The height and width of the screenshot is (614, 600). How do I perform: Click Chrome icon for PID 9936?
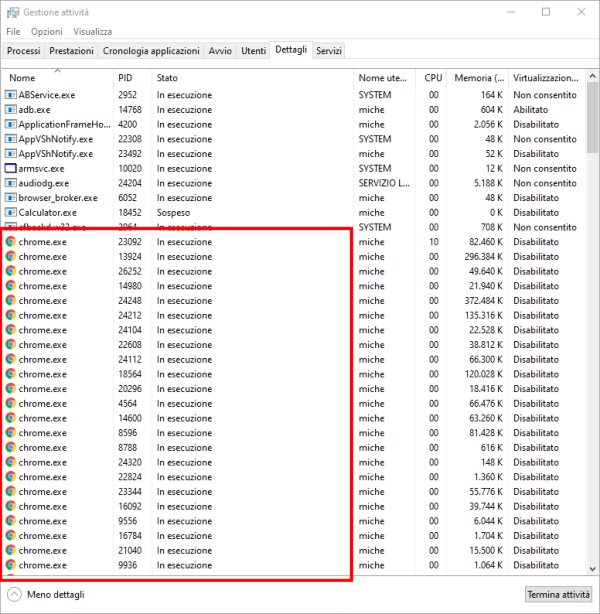tap(11, 565)
